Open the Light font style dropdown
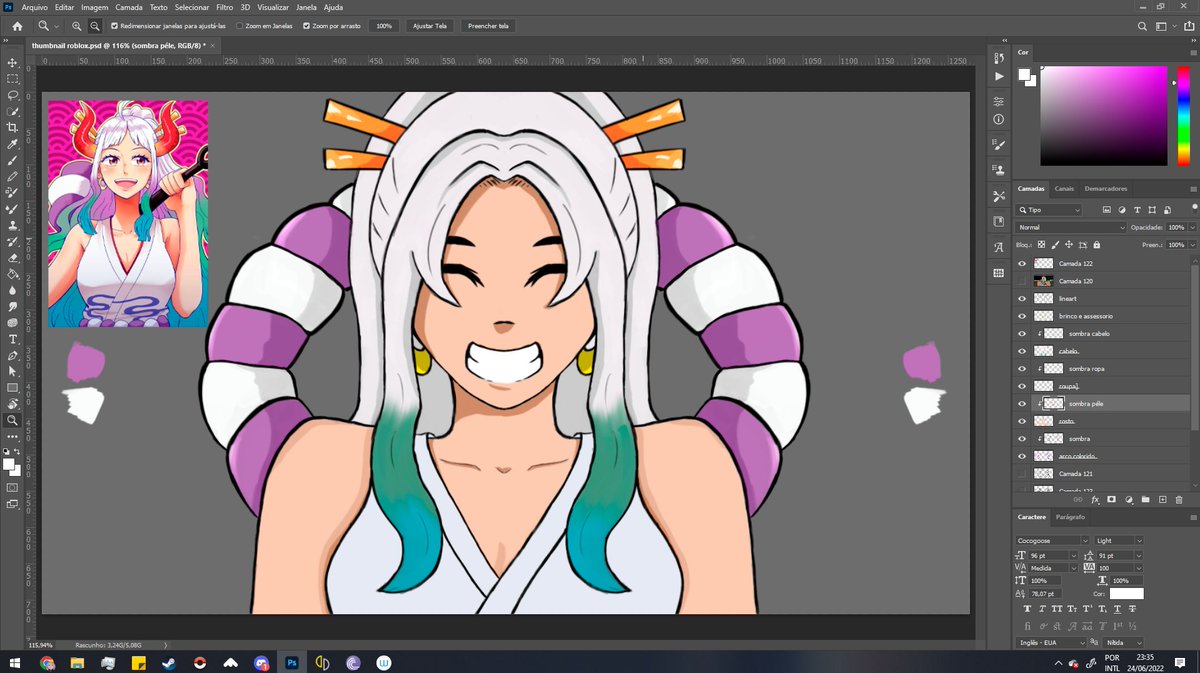 [1120, 540]
